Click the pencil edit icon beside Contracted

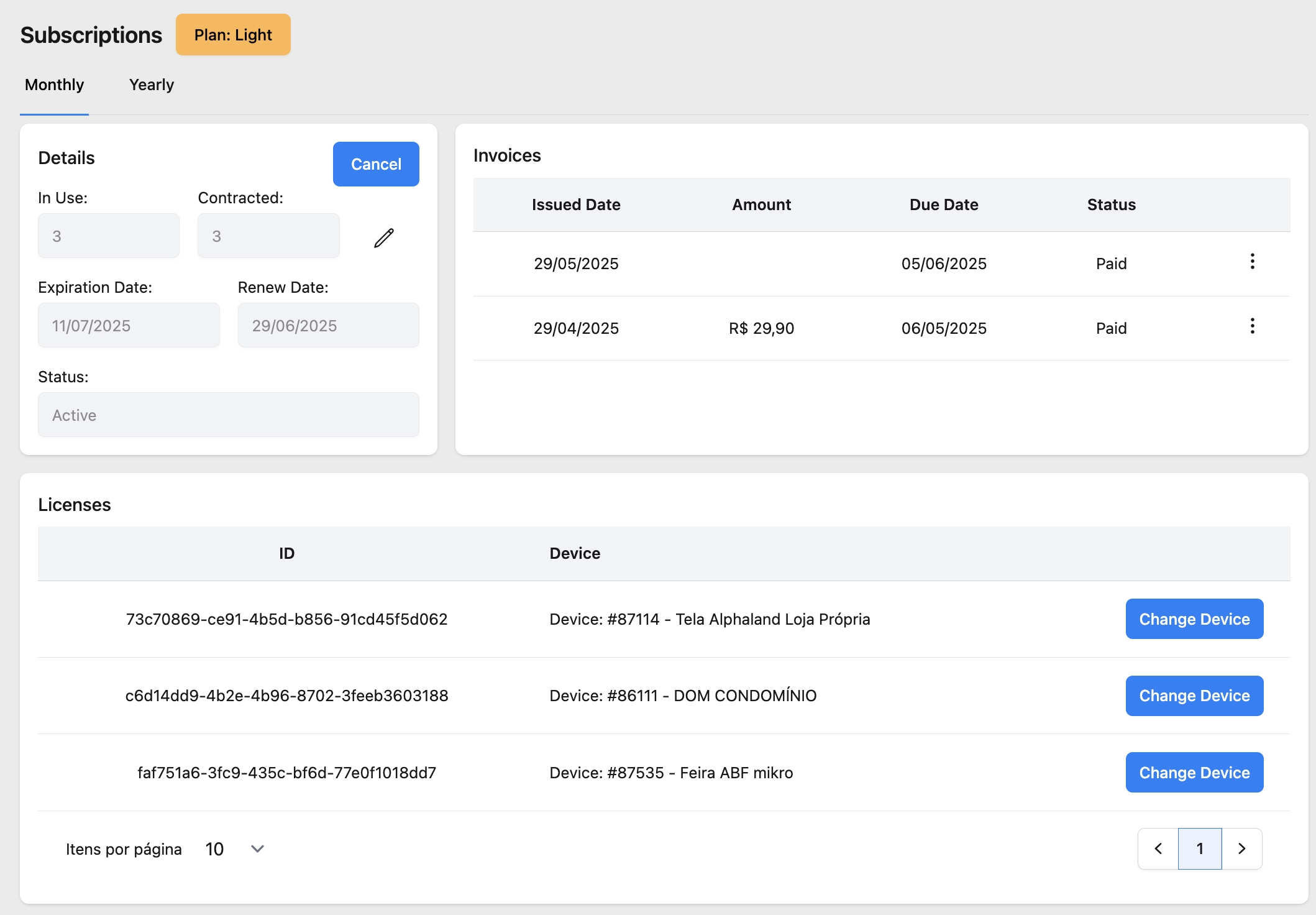(384, 237)
